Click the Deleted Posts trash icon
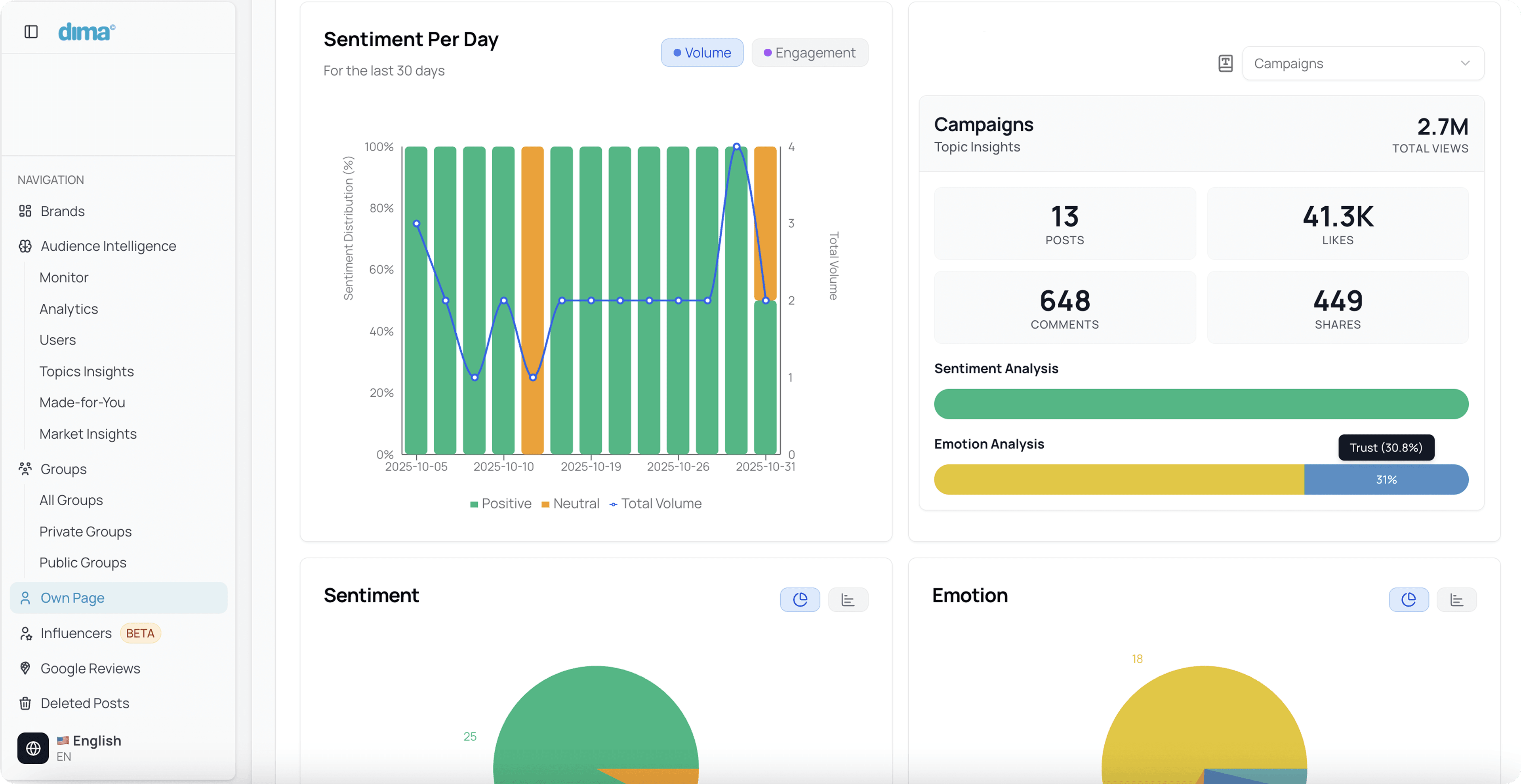The image size is (1521, 784). click(25, 703)
